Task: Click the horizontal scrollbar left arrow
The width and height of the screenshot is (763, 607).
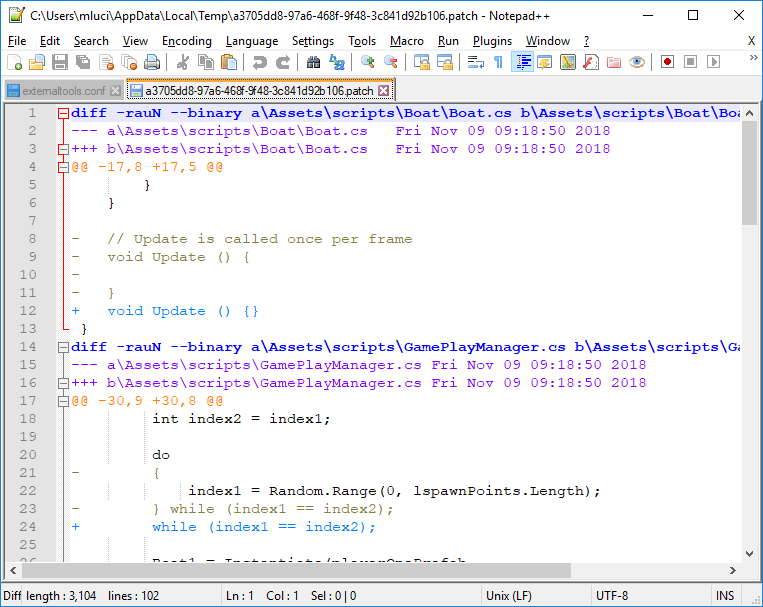Action: click(x=13, y=570)
